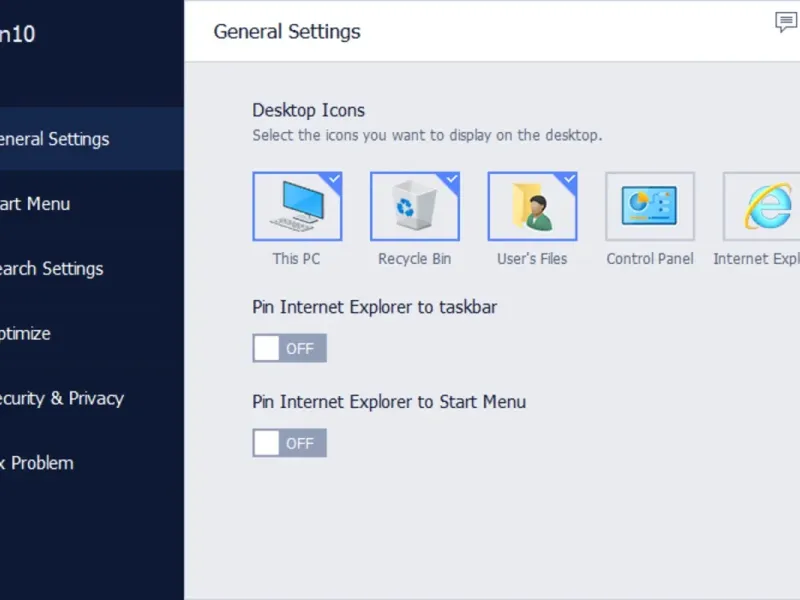Open the feedback speech-bubble icon

(786, 22)
